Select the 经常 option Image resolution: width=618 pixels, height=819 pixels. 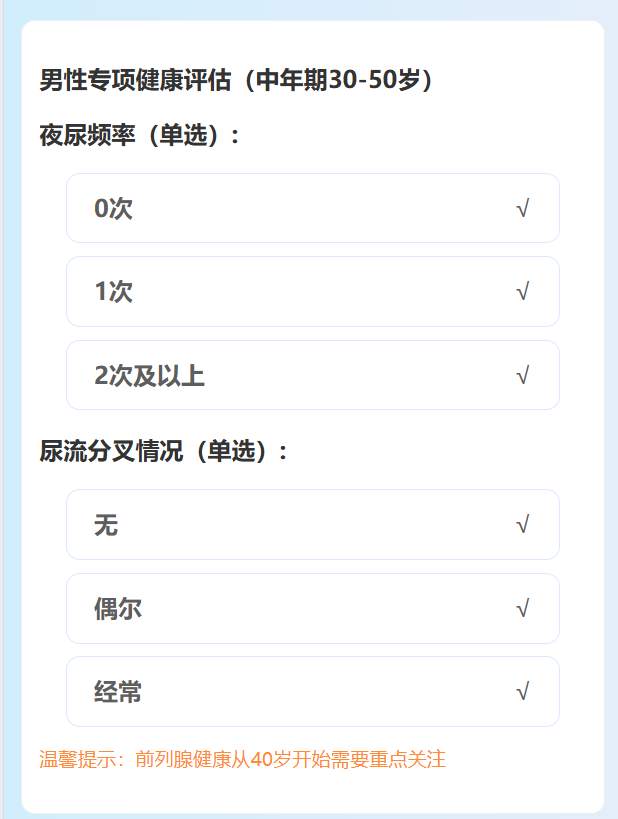(313, 692)
